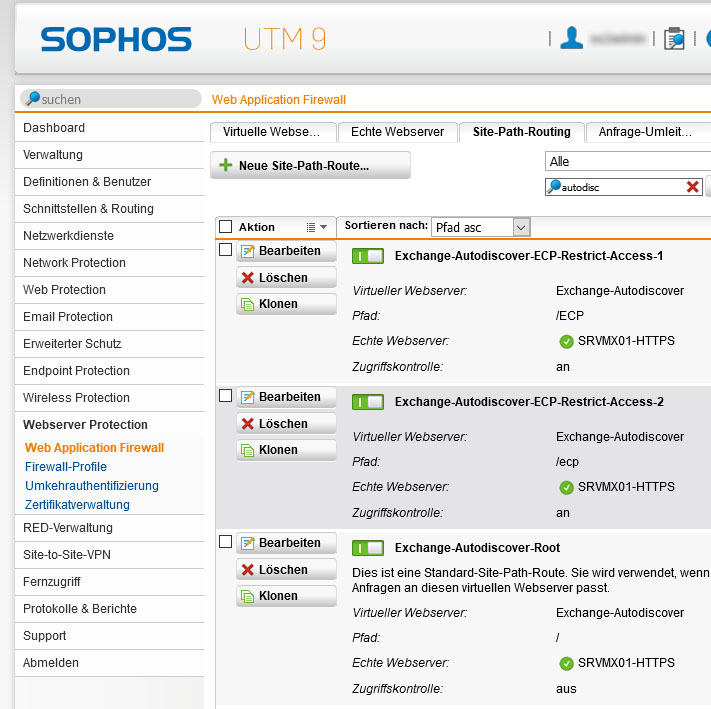
Task: Open the Alle filter dropdown
Action: 628,161
